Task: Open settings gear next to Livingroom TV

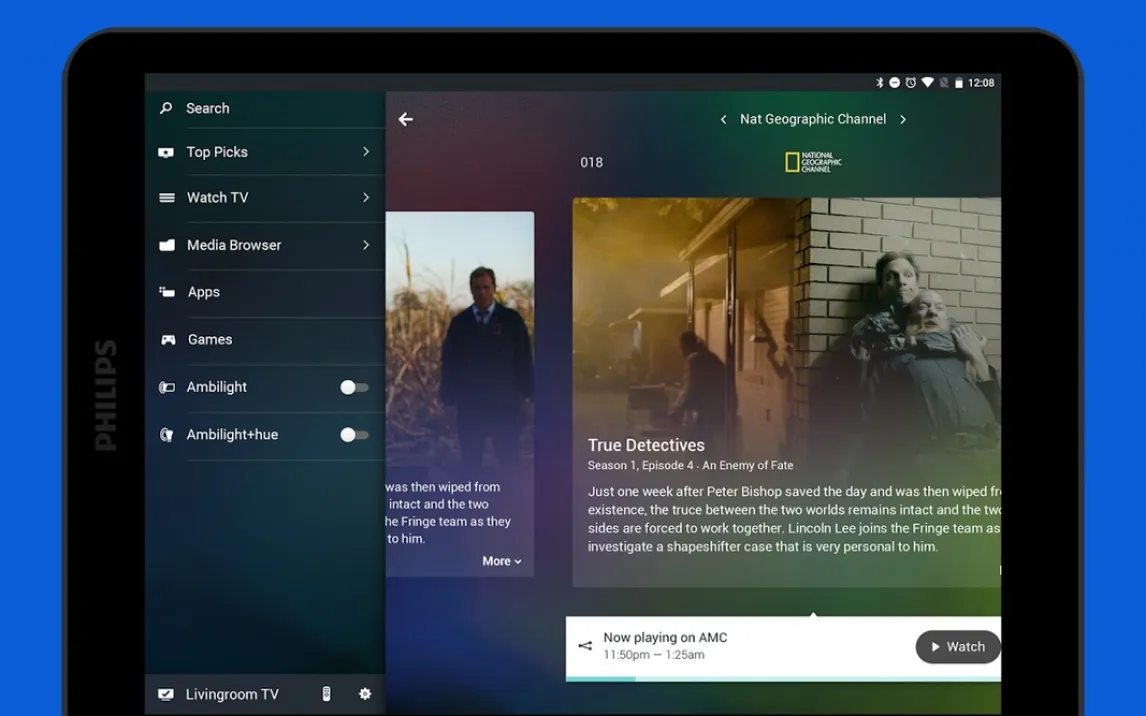Action: (365, 694)
